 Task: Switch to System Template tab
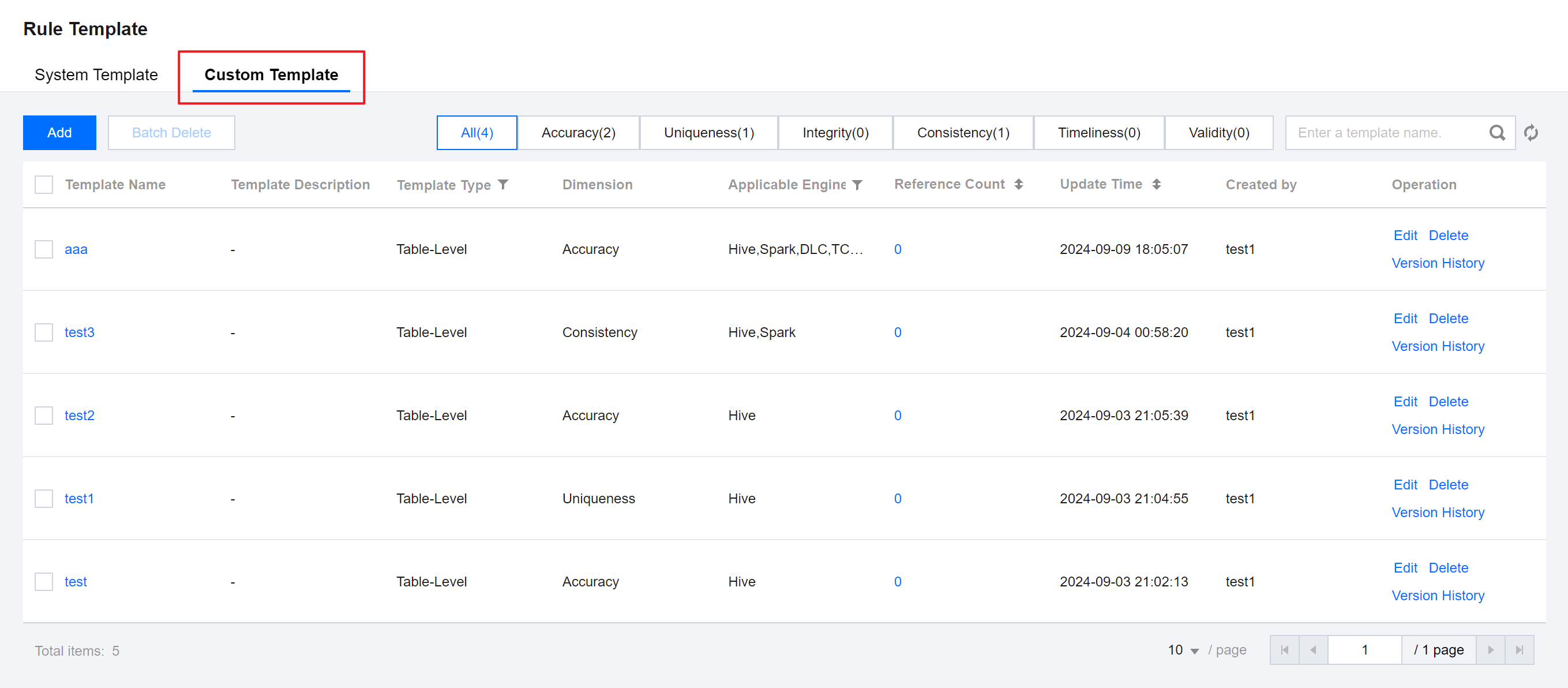click(96, 74)
